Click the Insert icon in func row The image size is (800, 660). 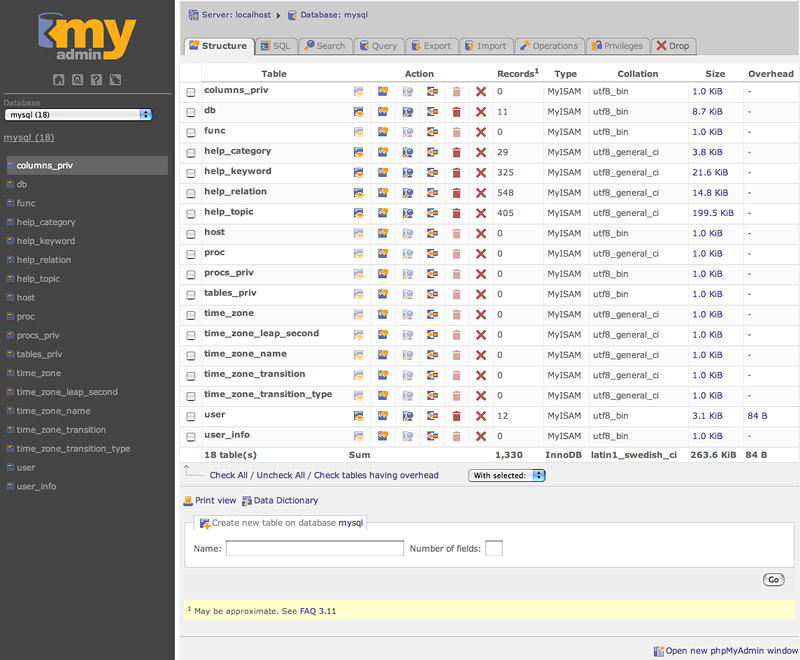432,132
